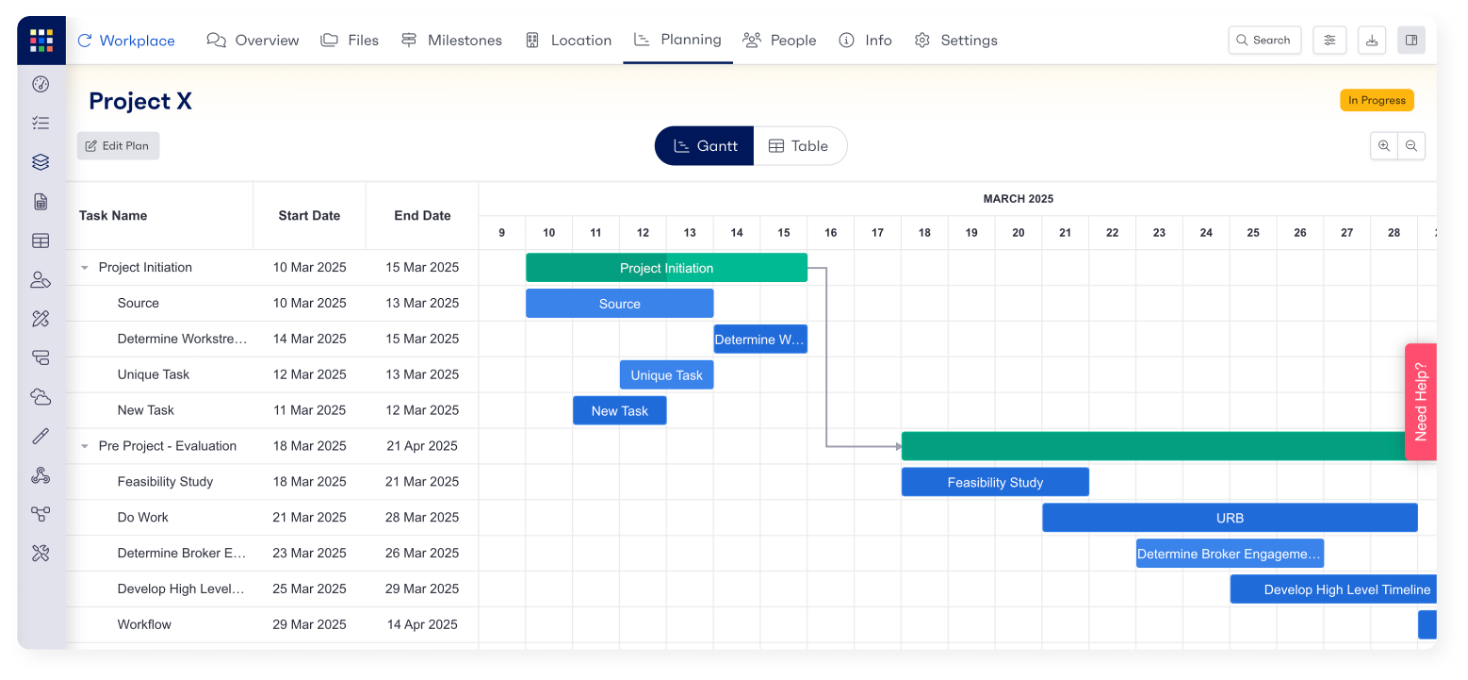Select the Determine W... Gantt bar
This screenshot has width=1468, height=680.
(760, 339)
